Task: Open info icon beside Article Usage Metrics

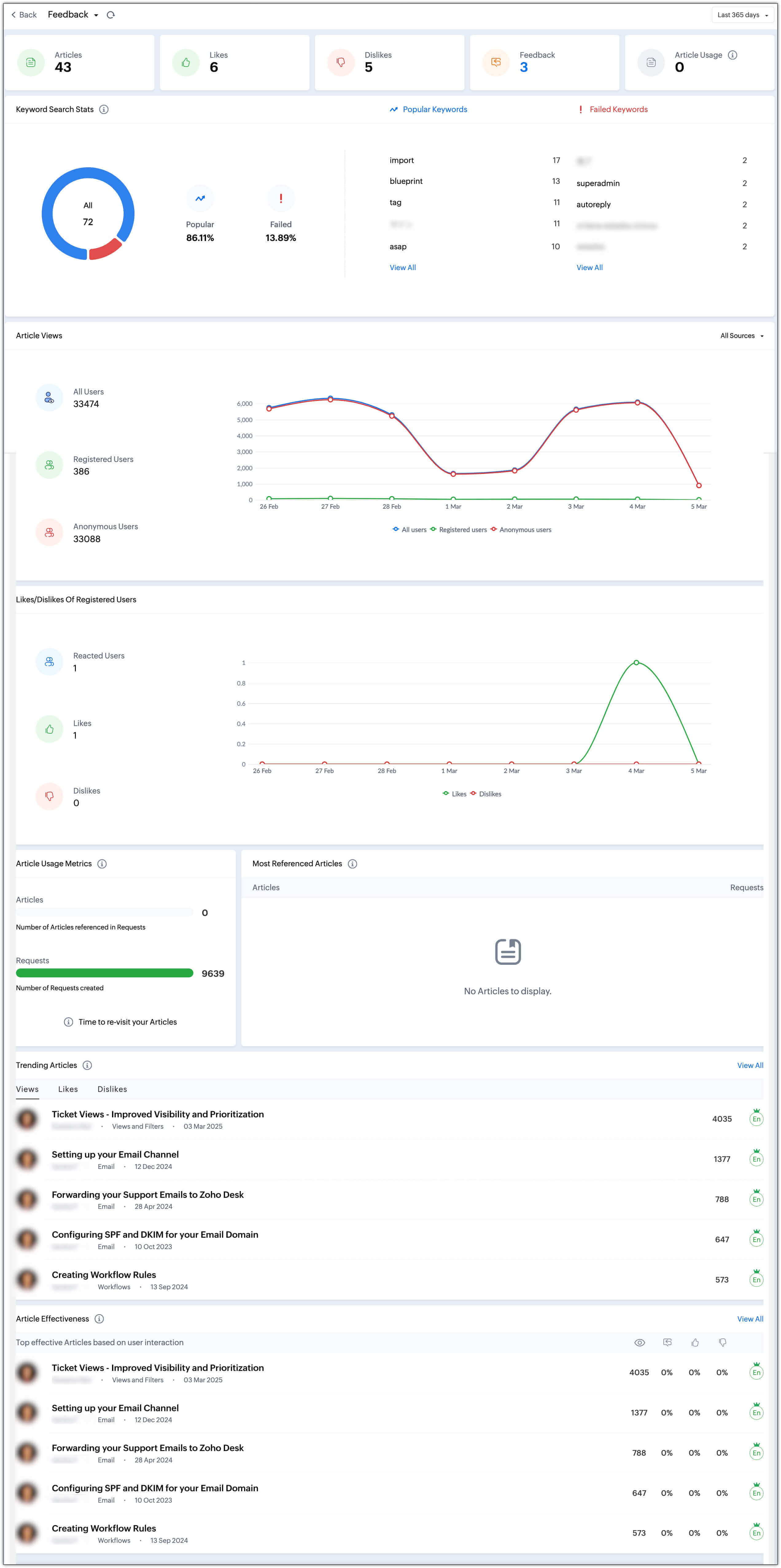Action: point(102,864)
